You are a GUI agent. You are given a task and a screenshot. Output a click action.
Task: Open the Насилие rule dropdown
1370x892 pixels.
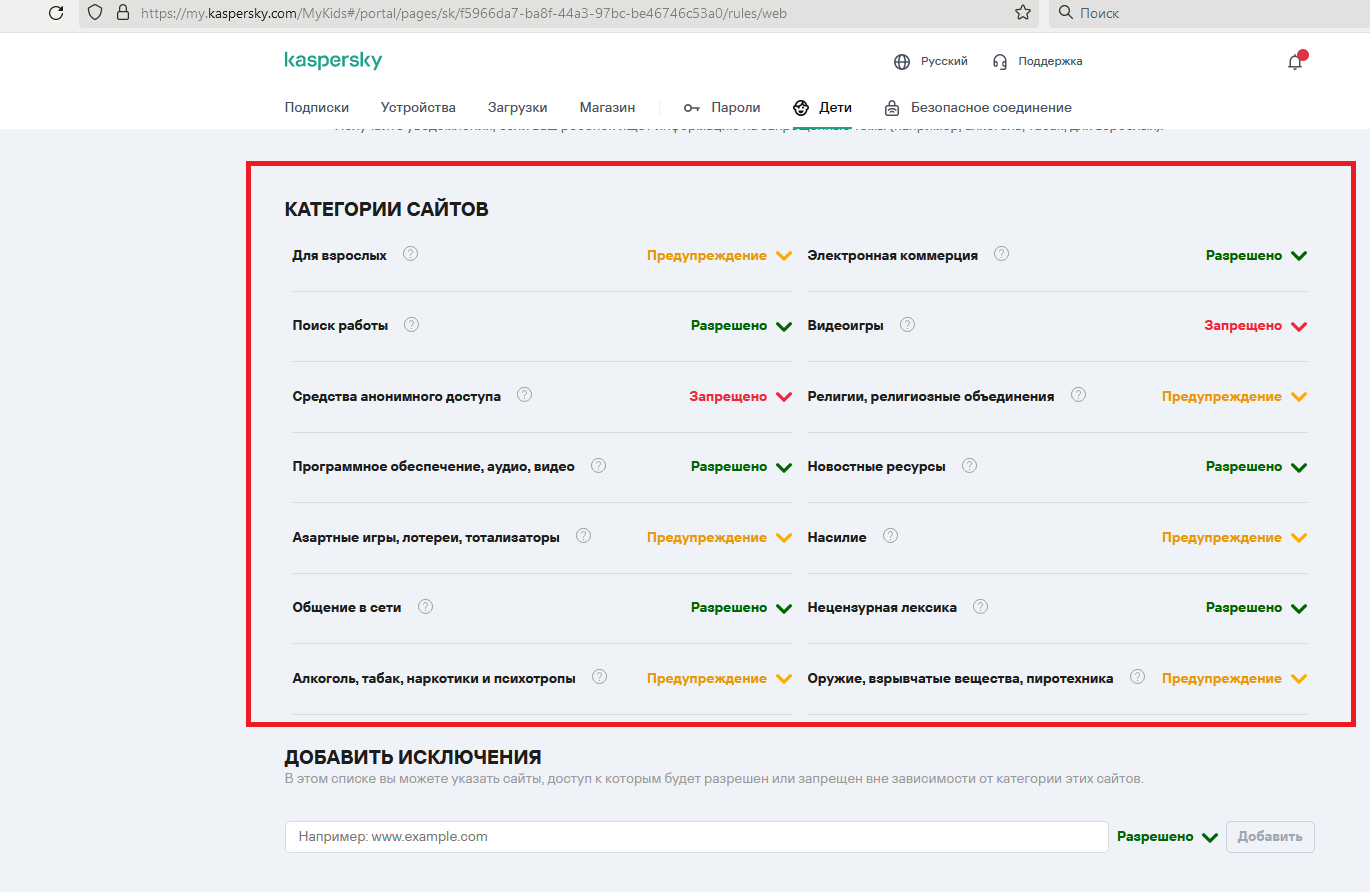[1235, 538]
